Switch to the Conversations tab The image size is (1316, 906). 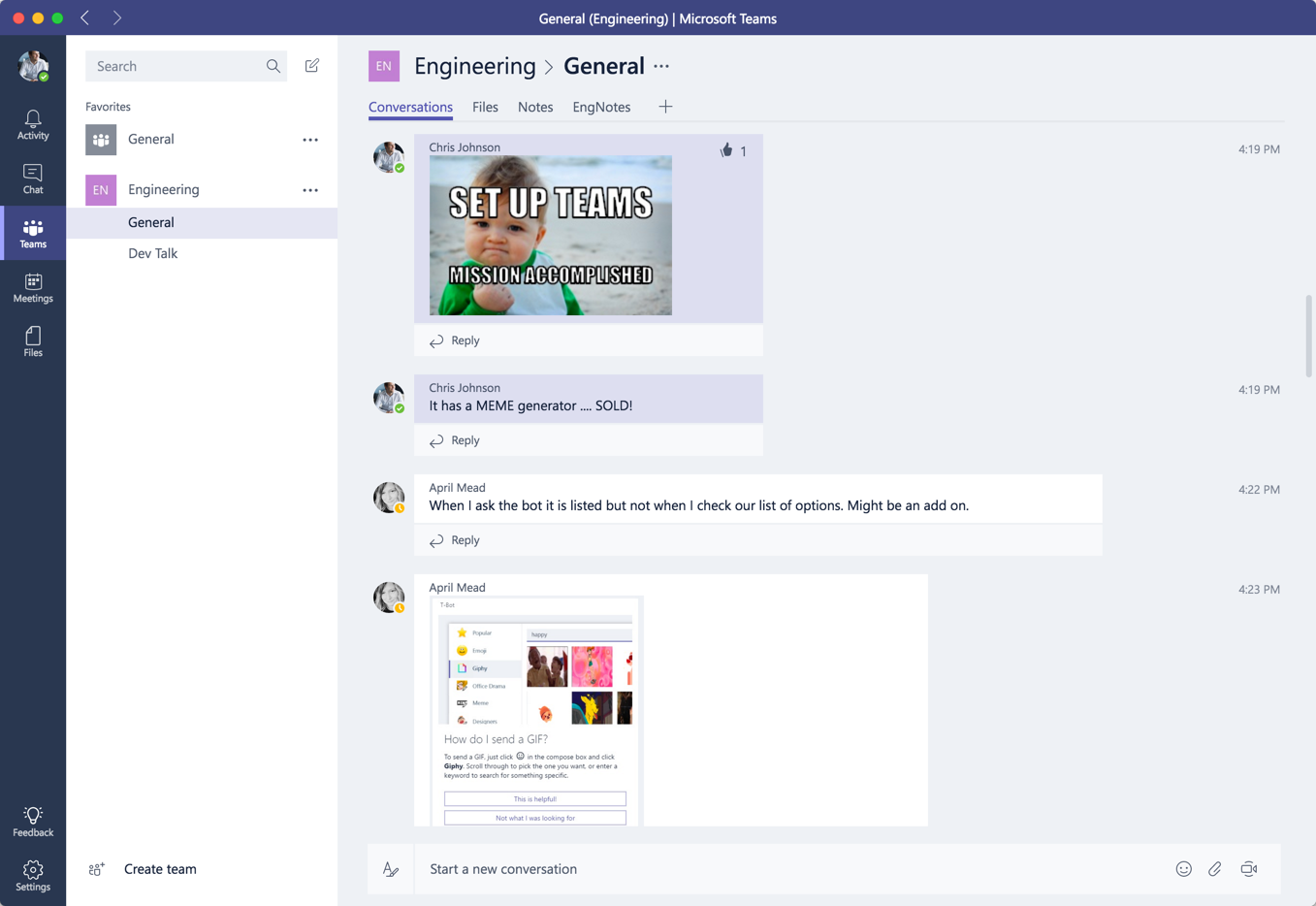[x=410, y=107]
